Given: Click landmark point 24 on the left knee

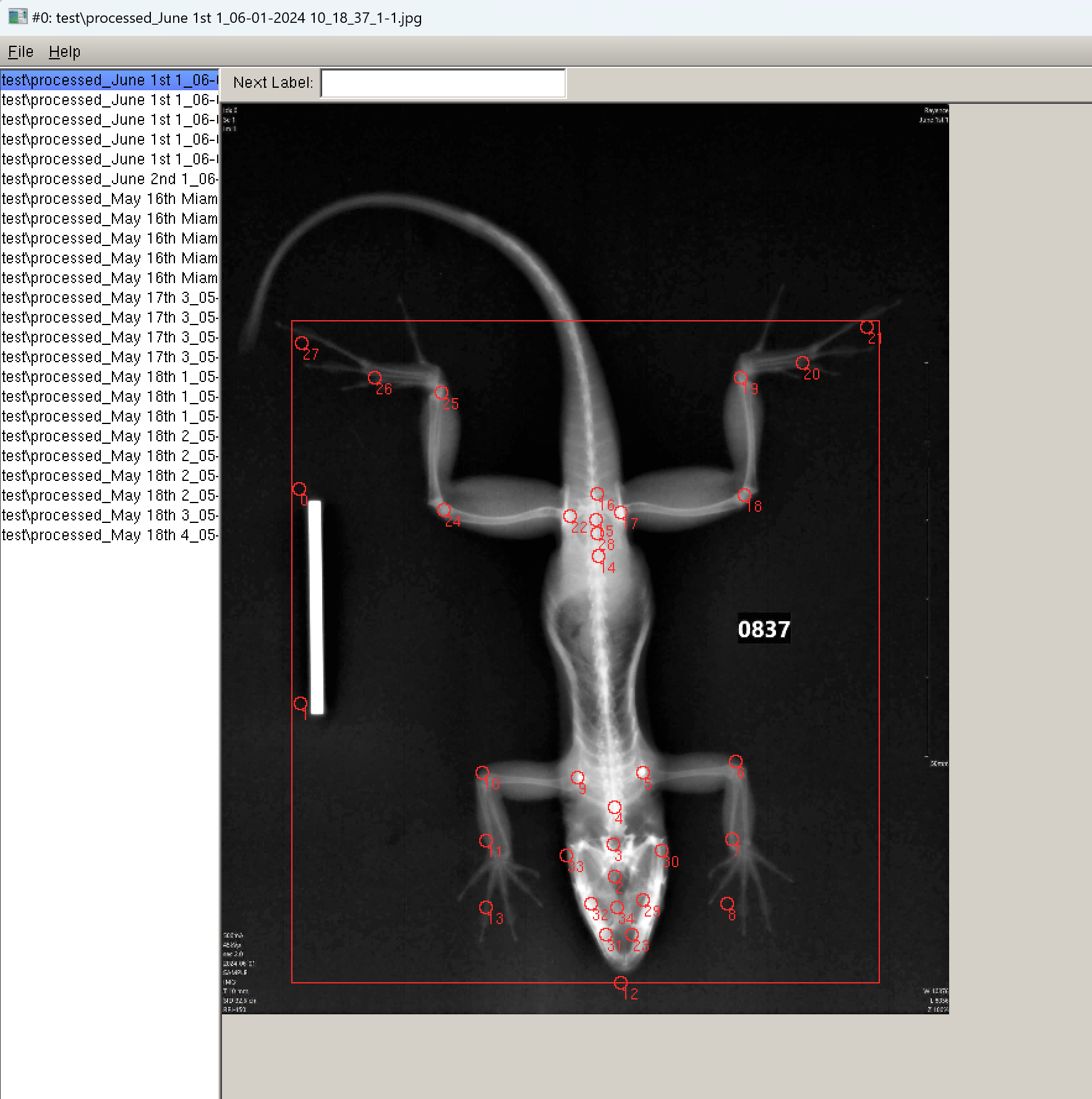Looking at the screenshot, I should pos(444,510).
